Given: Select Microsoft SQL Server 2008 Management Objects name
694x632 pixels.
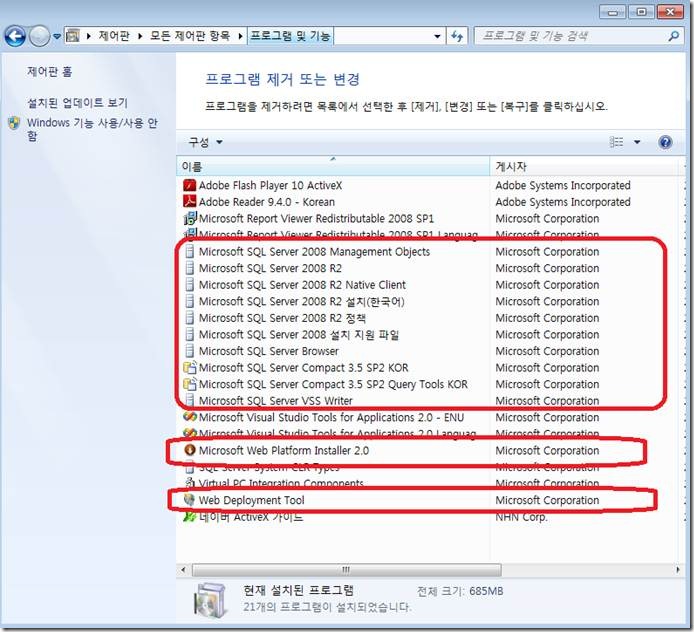Looking at the screenshot, I should click(314, 252).
